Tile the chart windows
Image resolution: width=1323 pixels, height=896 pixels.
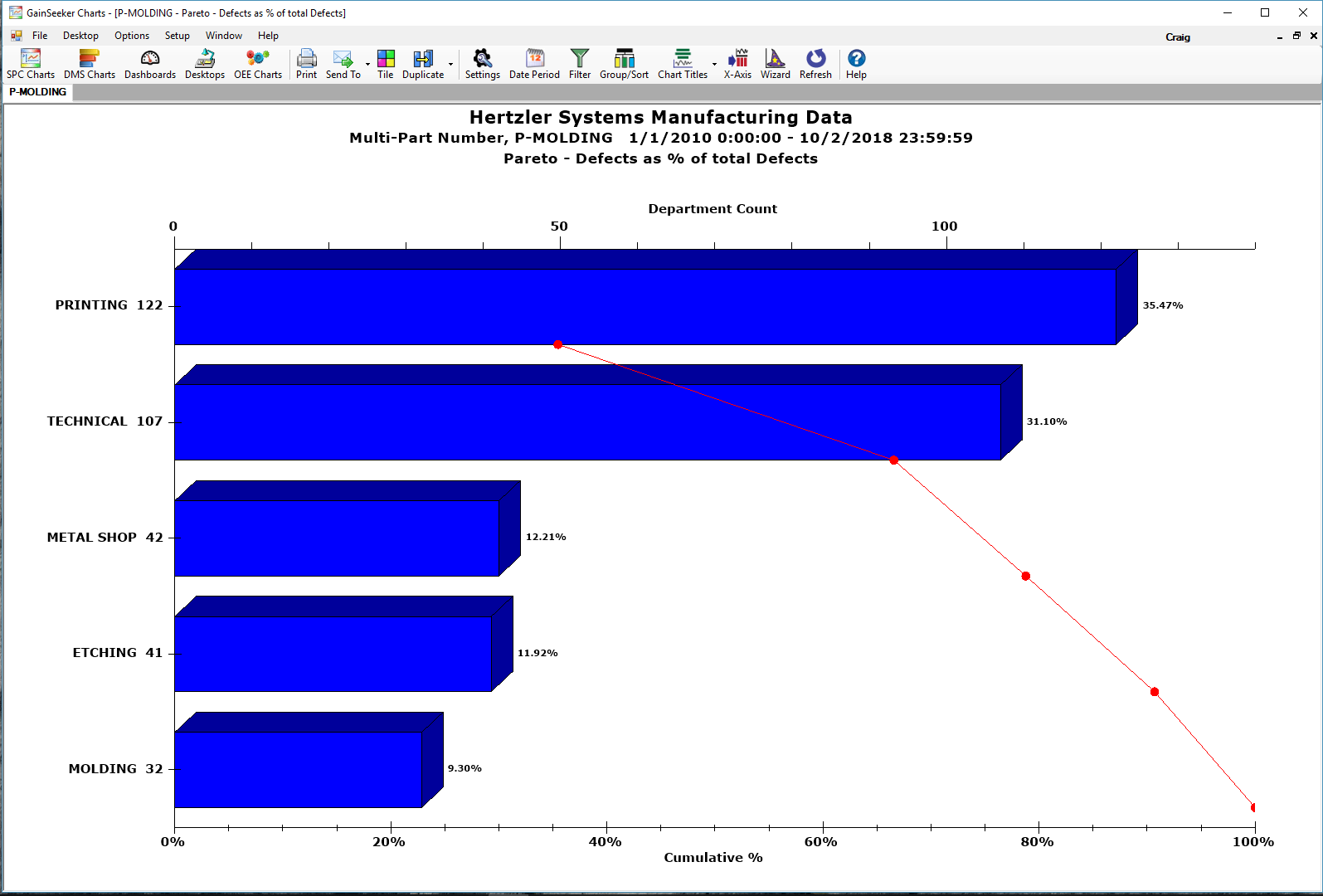point(386,64)
